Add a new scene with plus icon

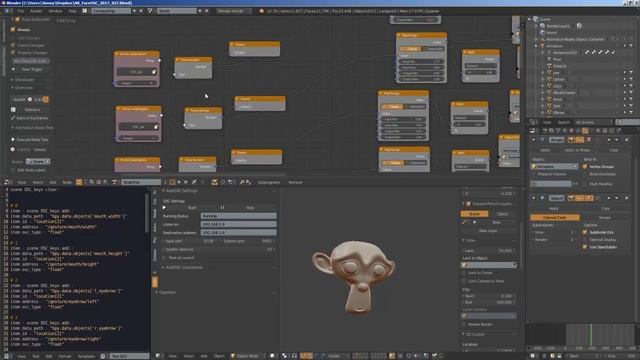200,11
